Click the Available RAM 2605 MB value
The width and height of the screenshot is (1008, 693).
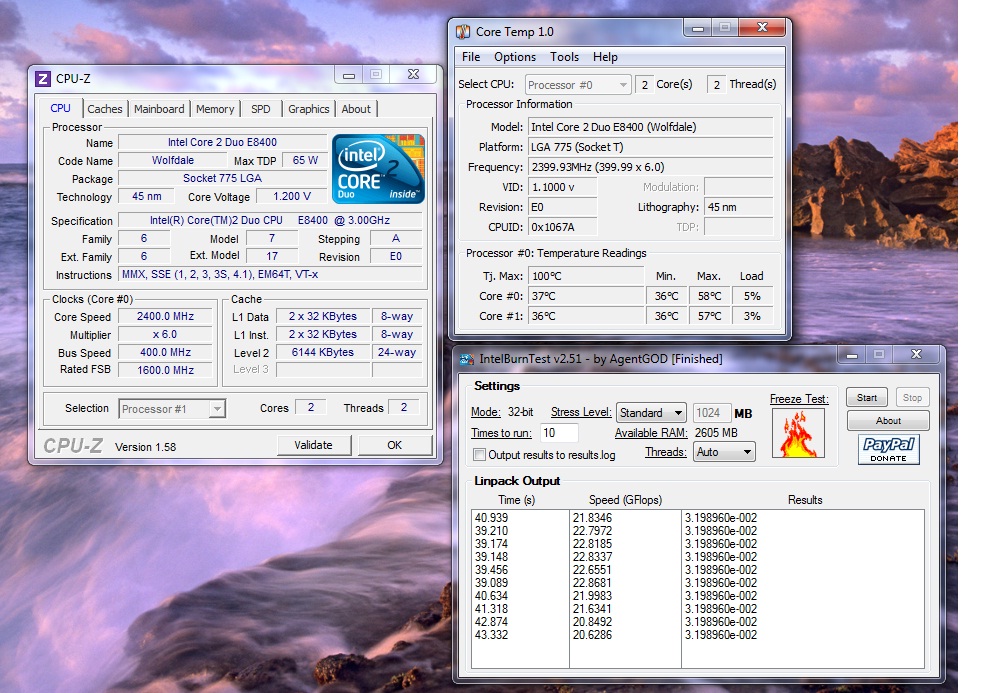click(x=716, y=433)
